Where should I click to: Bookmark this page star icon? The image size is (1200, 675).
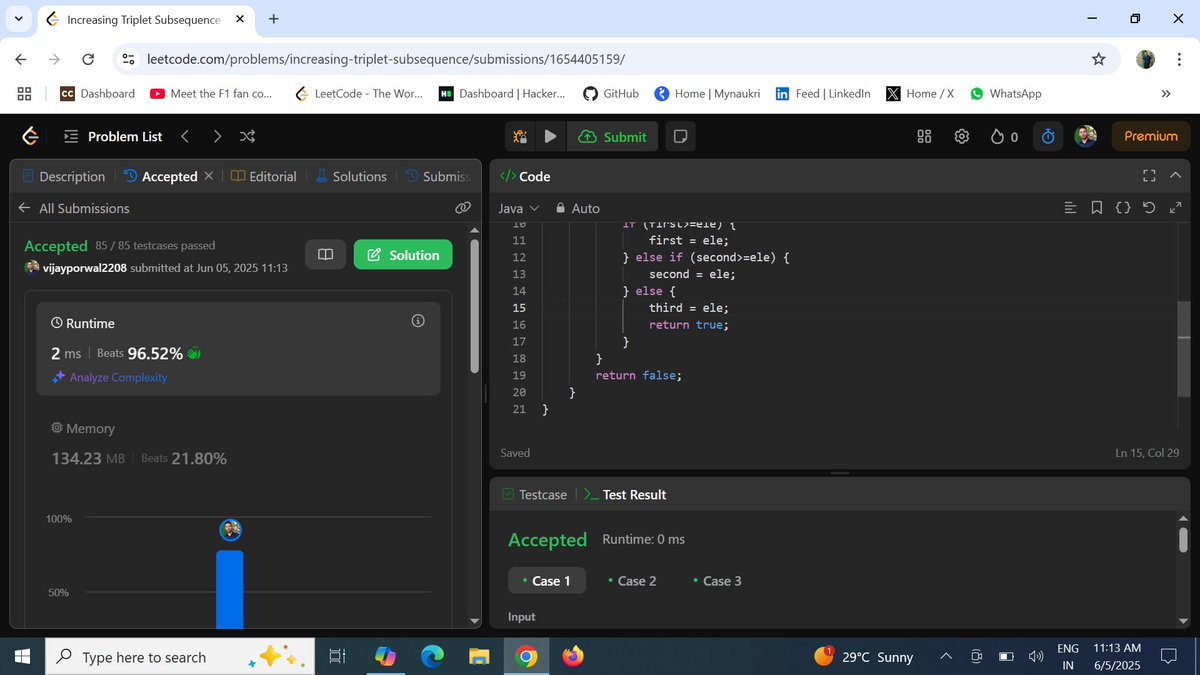click(1099, 59)
